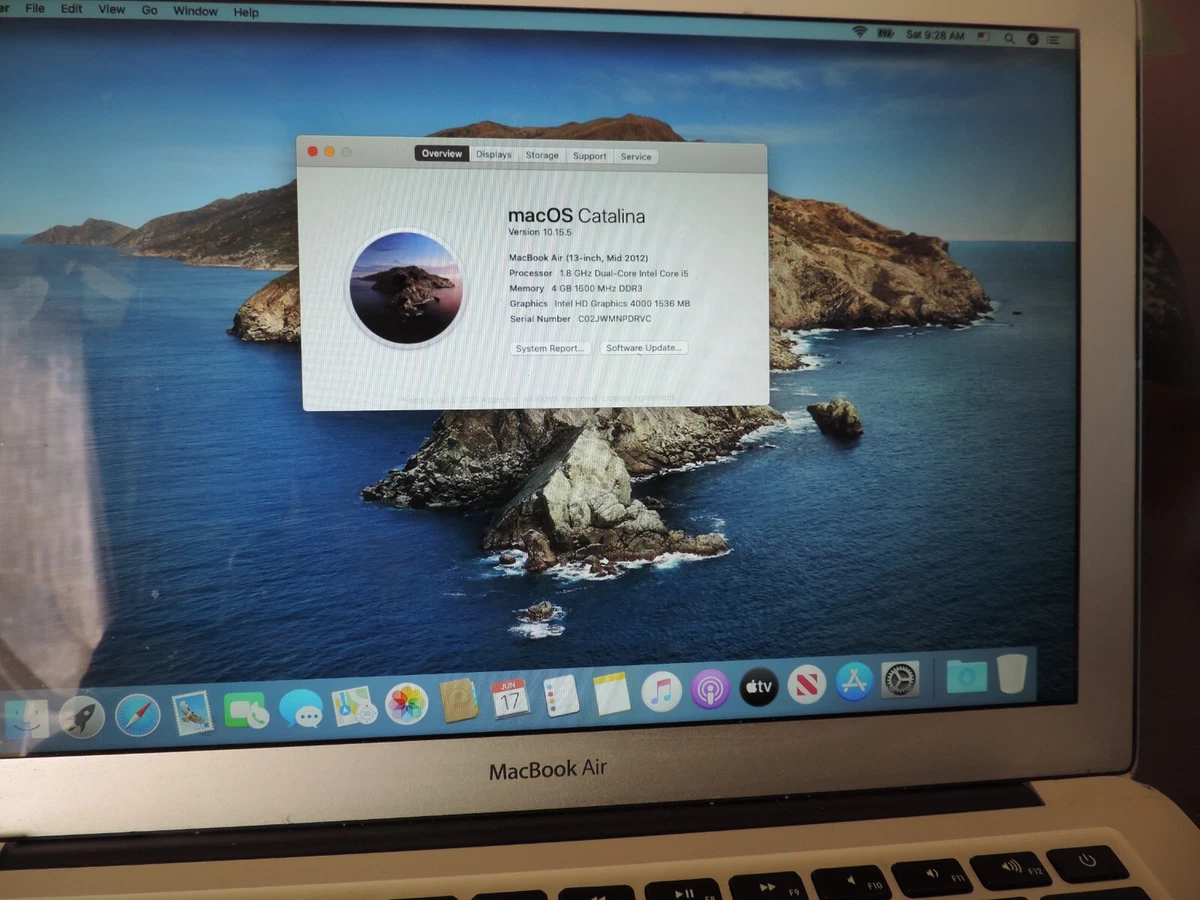The image size is (1200, 900).
Task: Open System Preferences gear icon
Action: coord(900,679)
